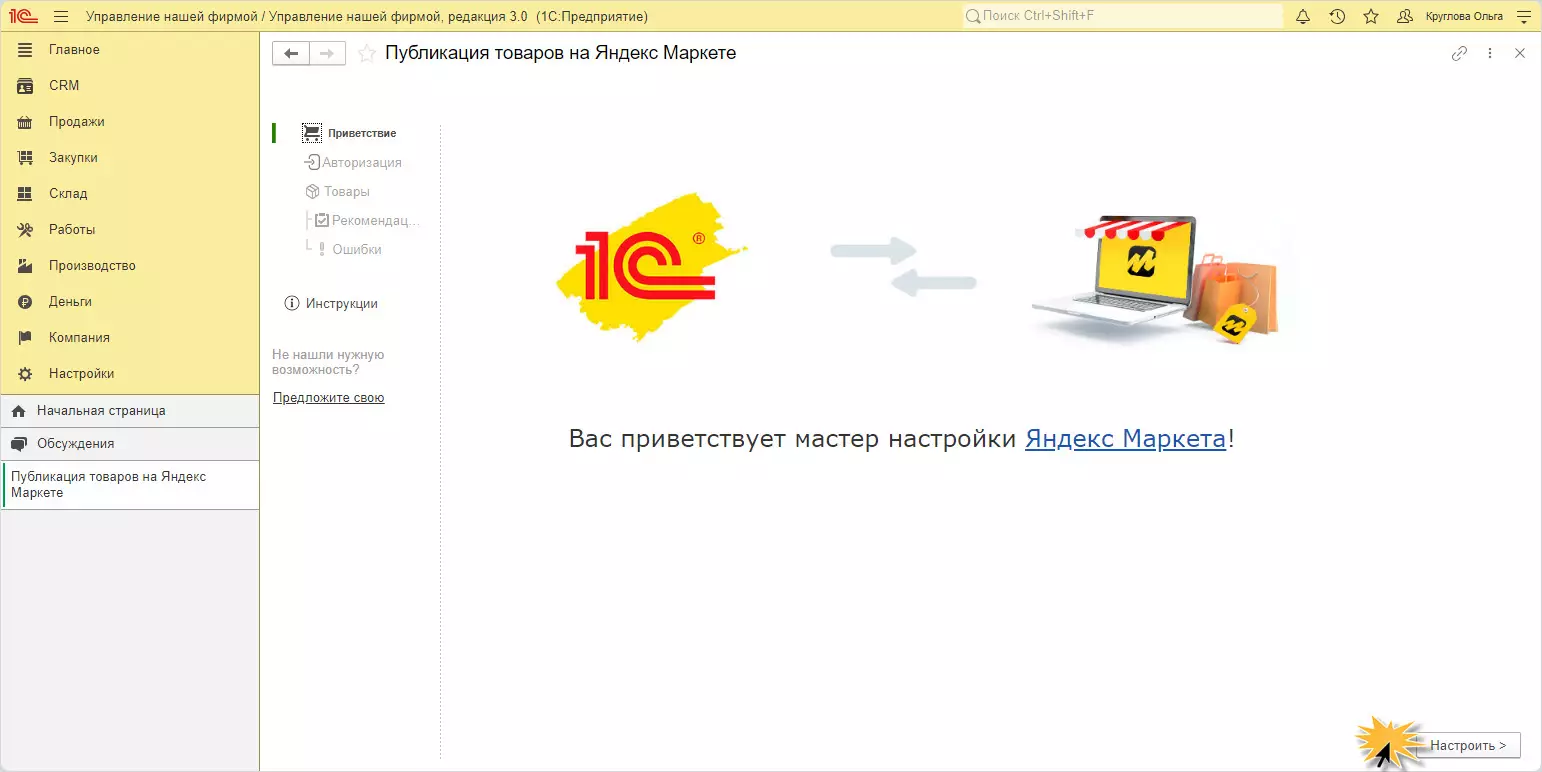The height and width of the screenshot is (772, 1542).
Task: Close the Yandex Market publication form
Action: (1520, 54)
